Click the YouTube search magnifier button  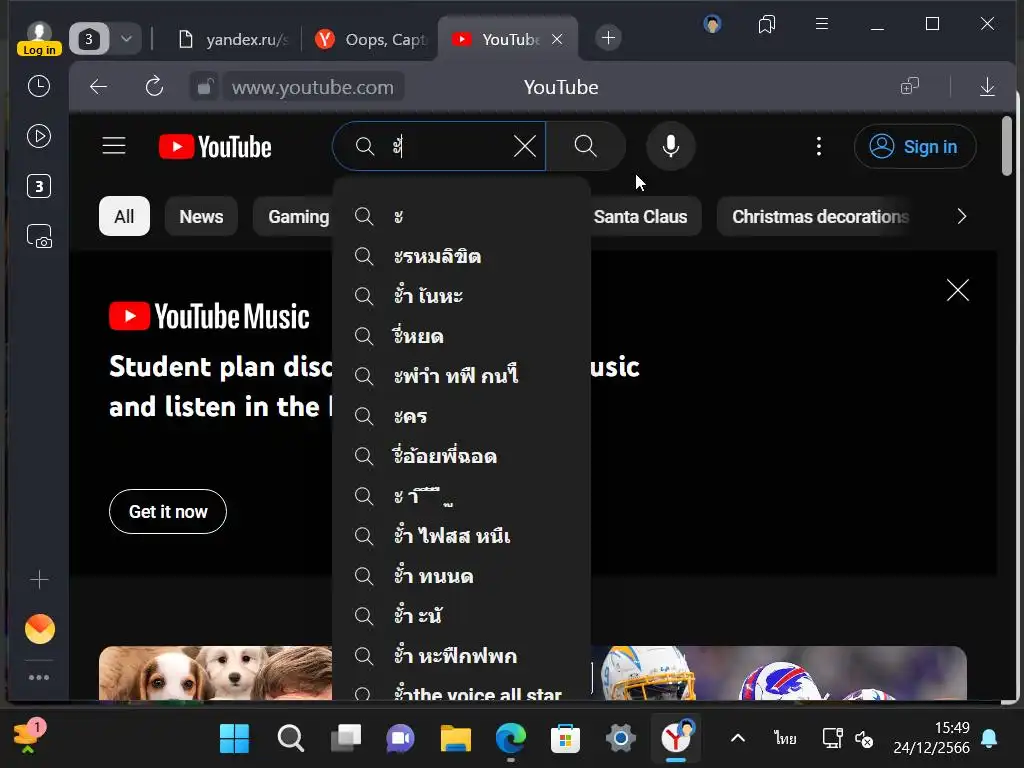click(586, 146)
